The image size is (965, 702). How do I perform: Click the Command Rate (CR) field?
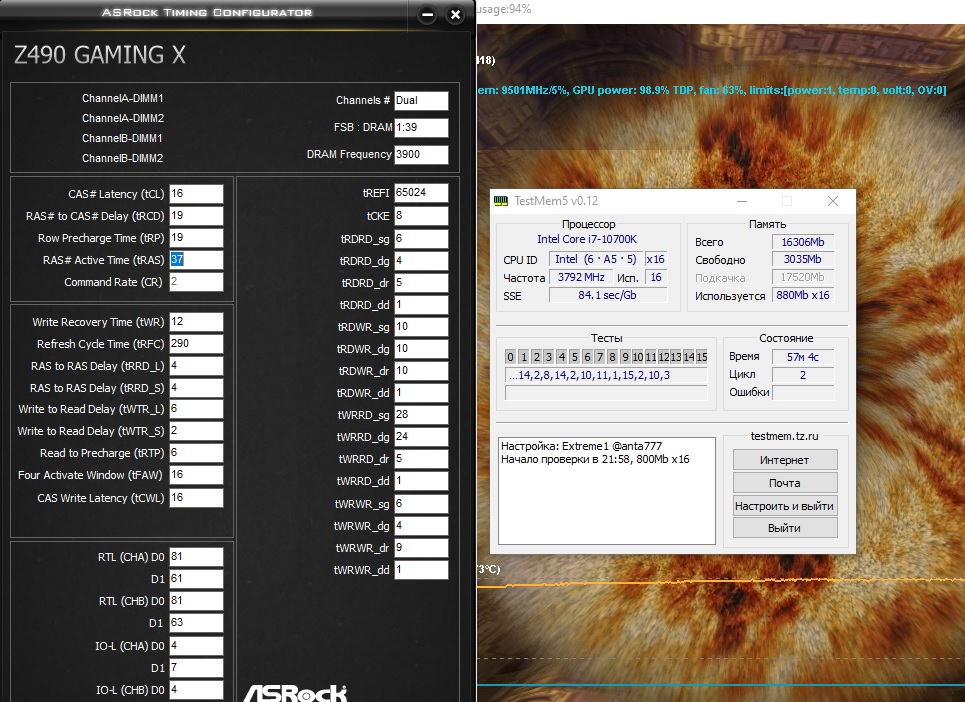[196, 282]
